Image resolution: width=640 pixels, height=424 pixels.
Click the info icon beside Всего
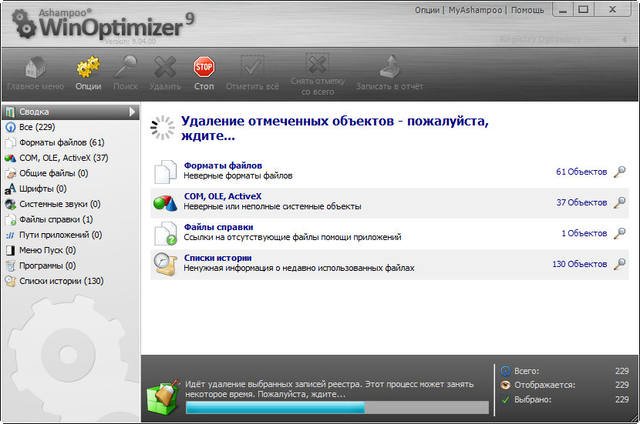click(505, 371)
